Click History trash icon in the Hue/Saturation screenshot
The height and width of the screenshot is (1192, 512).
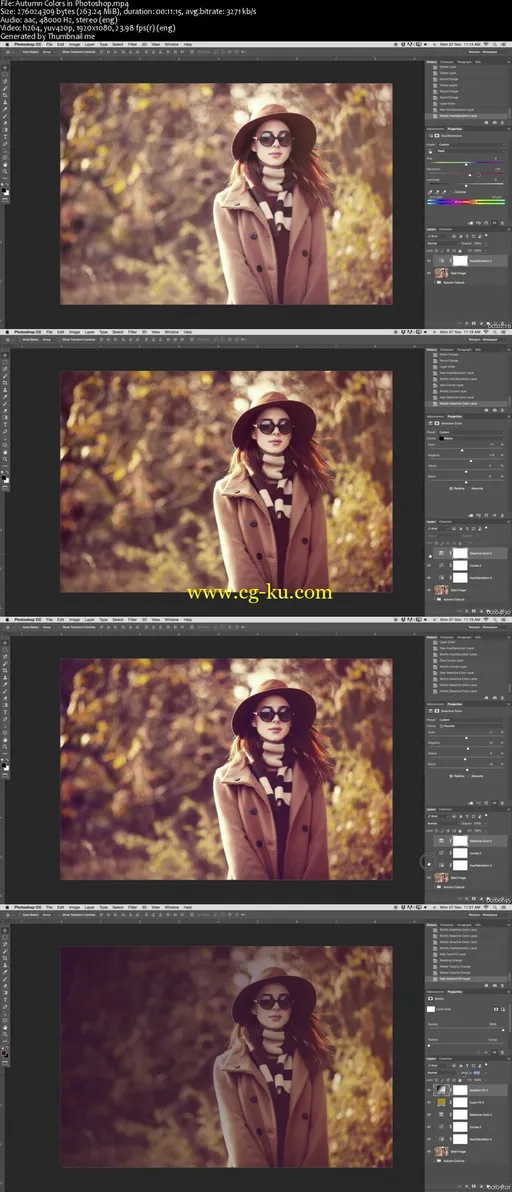502,123
